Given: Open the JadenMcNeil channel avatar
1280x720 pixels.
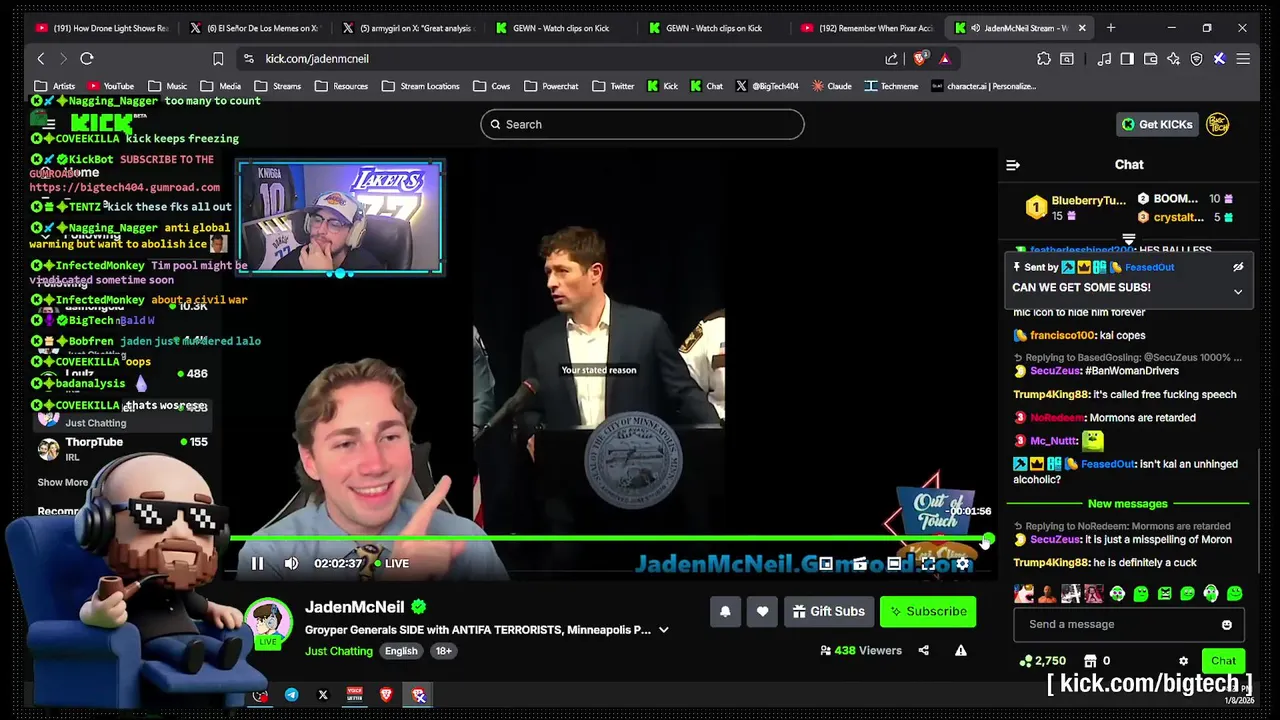Looking at the screenshot, I should click(268, 621).
